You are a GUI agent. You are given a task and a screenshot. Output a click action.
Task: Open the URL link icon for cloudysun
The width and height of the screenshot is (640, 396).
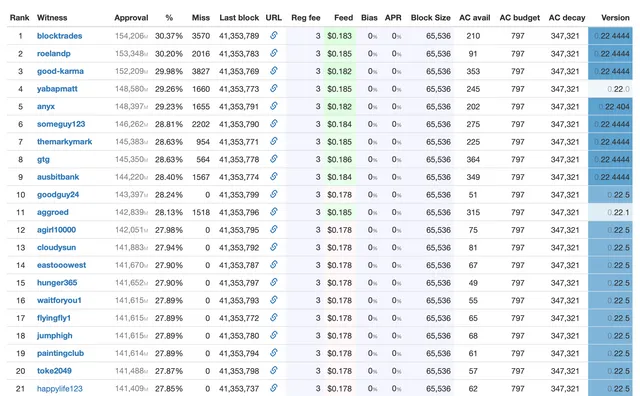[274, 247]
